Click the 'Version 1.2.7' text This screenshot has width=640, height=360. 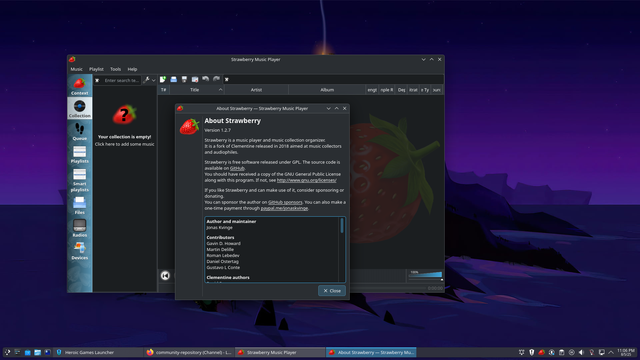click(x=217, y=130)
